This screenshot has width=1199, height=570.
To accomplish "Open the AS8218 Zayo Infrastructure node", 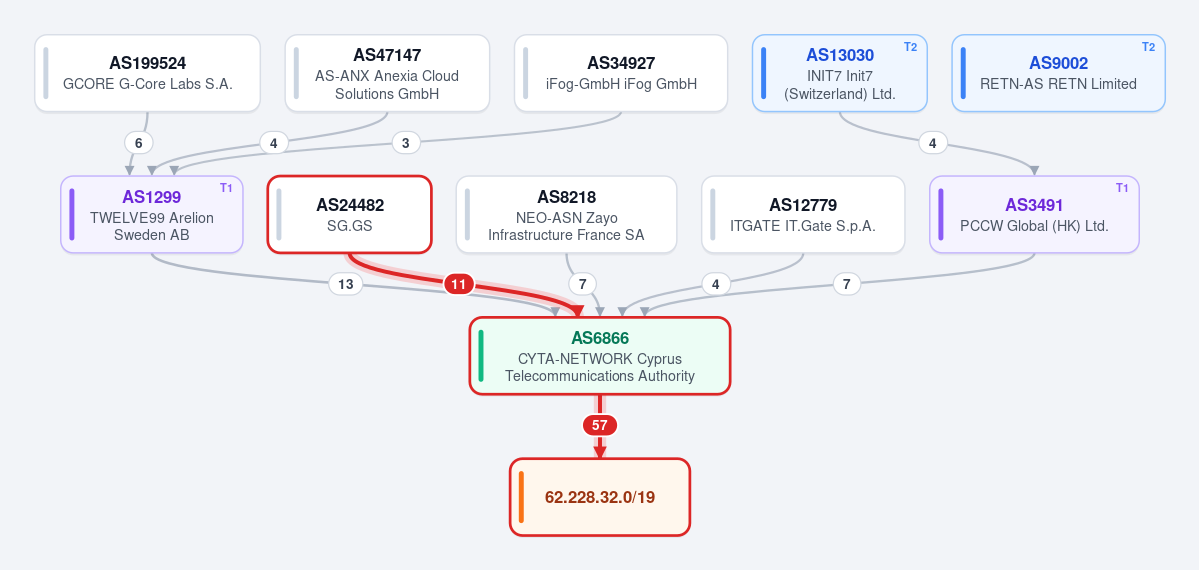I will pos(567,214).
